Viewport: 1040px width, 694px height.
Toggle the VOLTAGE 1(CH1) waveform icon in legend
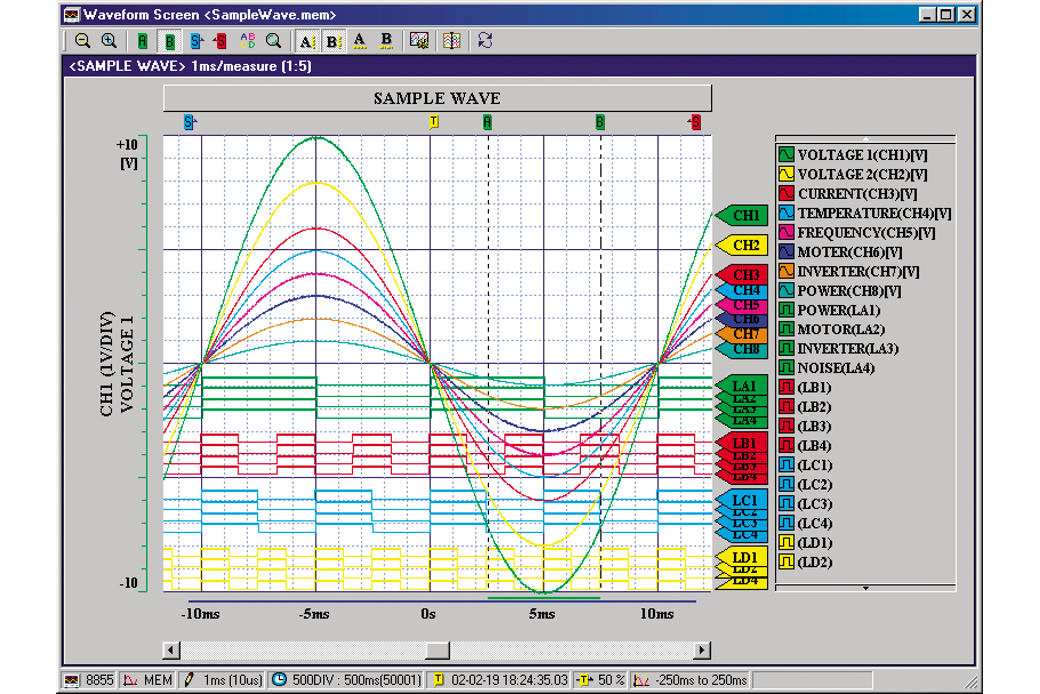tap(786, 155)
